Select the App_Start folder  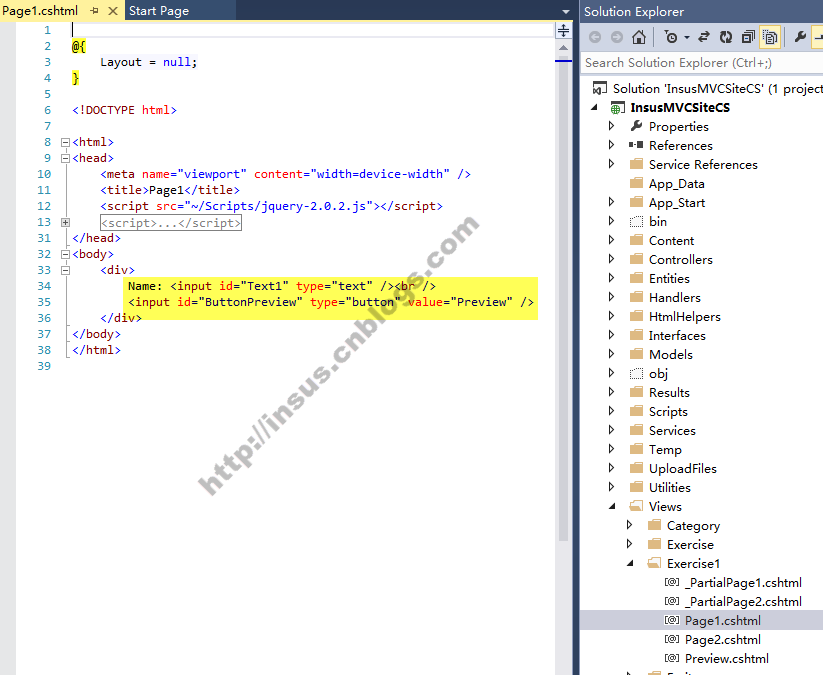[x=677, y=203]
